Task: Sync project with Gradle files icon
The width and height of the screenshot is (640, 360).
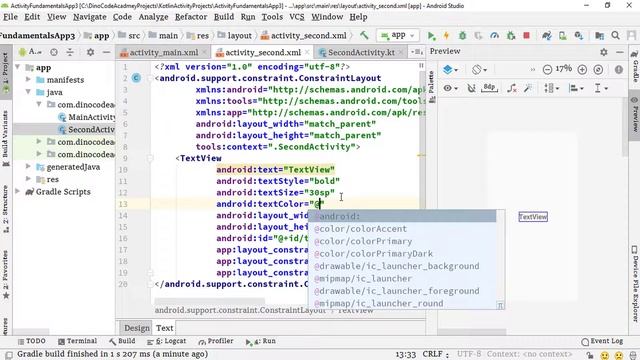Action: click(x=547, y=36)
